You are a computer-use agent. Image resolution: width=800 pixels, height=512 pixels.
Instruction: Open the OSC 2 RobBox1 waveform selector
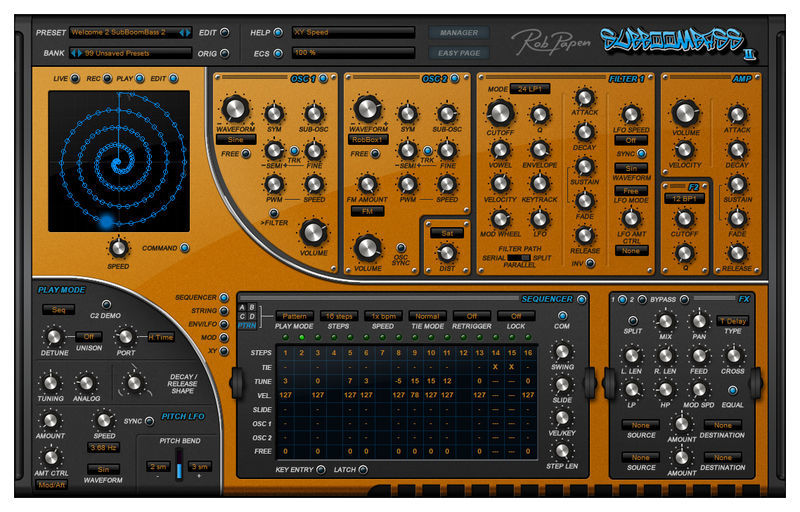(x=368, y=140)
